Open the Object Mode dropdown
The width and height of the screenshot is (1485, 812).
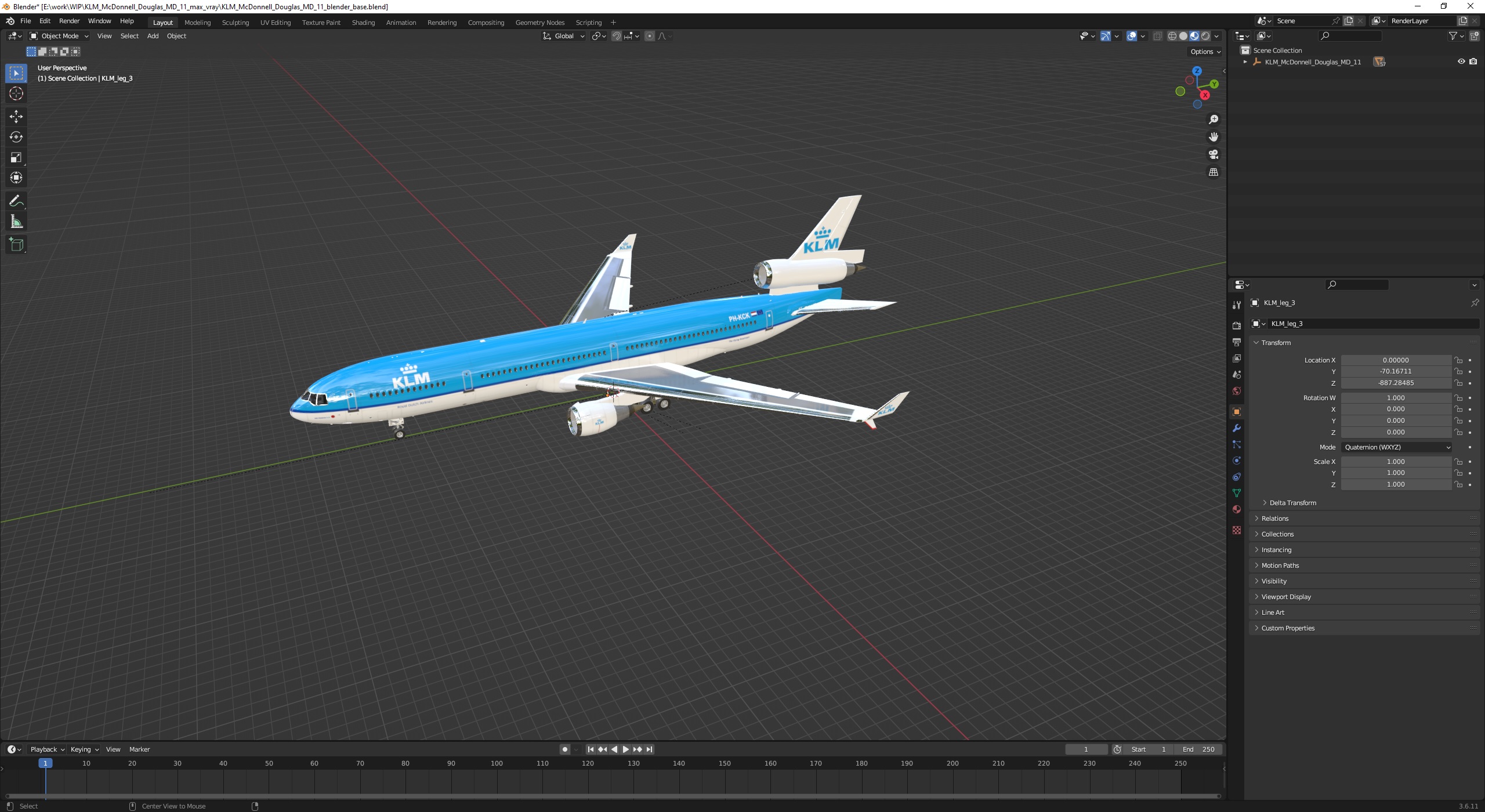click(59, 36)
